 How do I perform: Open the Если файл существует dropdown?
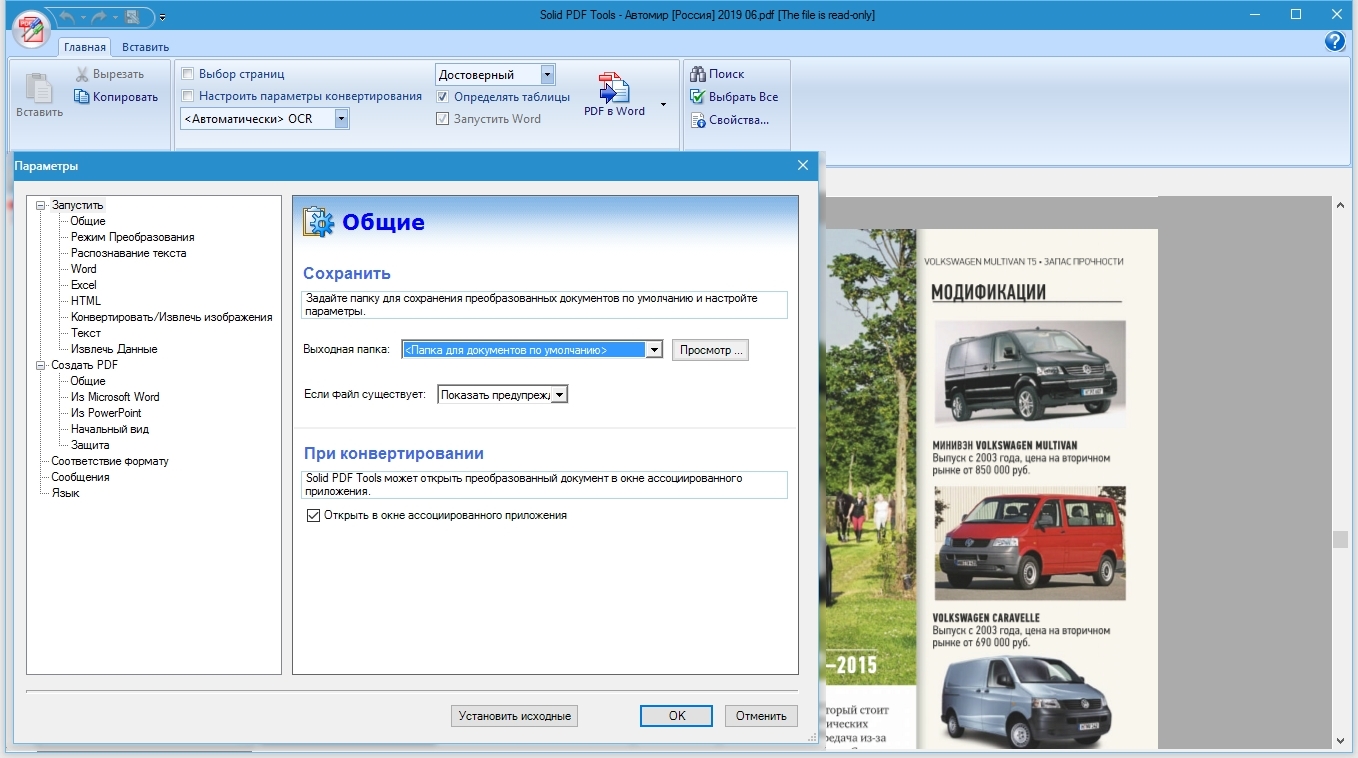[x=560, y=395]
